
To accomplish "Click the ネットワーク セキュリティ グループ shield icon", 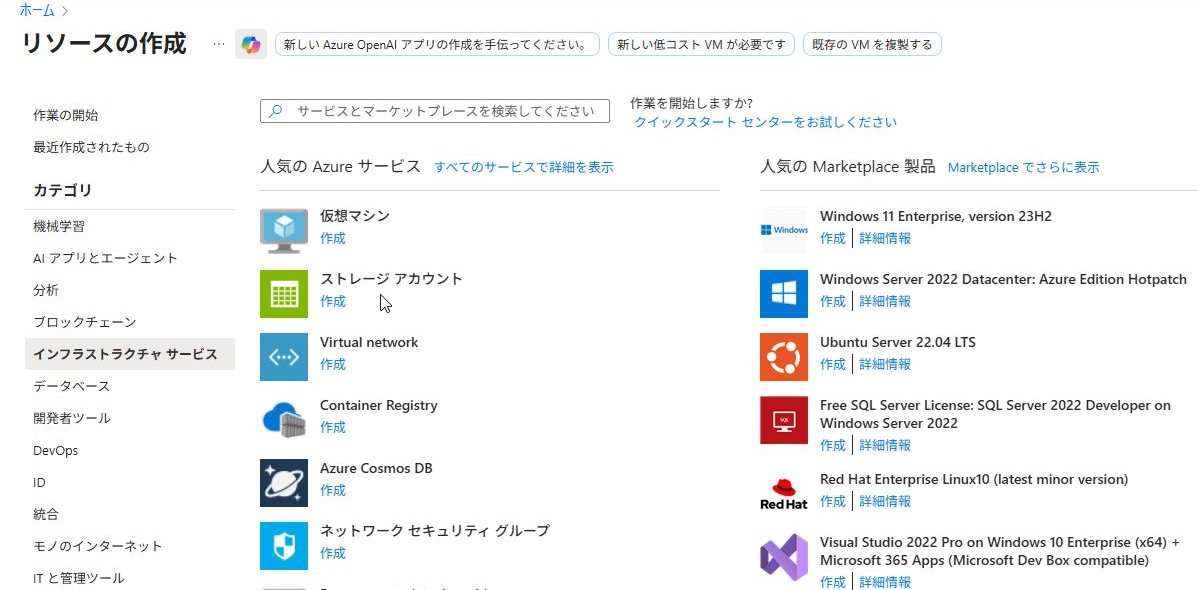I will point(284,546).
